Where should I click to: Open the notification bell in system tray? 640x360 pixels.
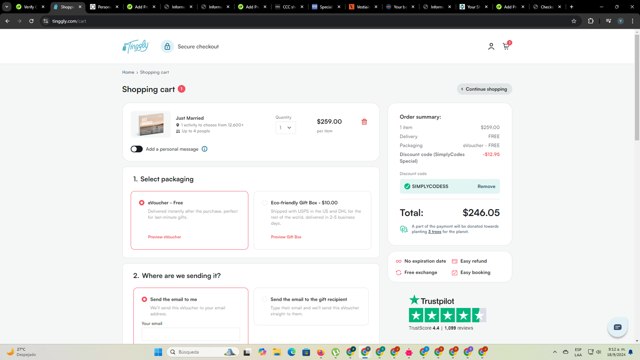631,352
